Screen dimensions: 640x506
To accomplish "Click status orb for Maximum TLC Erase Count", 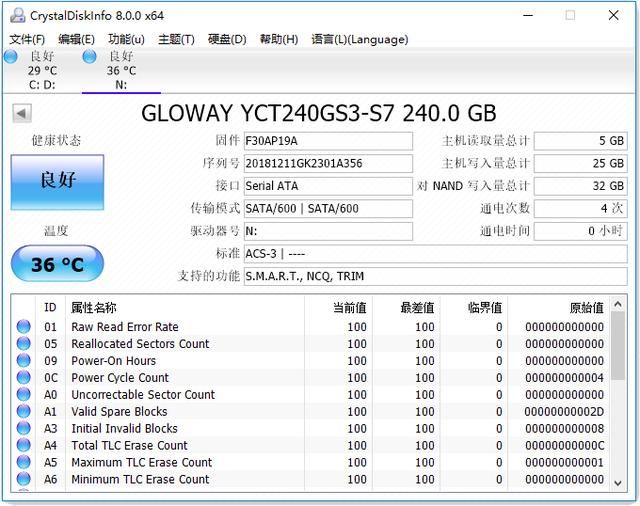I will pos(24,462).
